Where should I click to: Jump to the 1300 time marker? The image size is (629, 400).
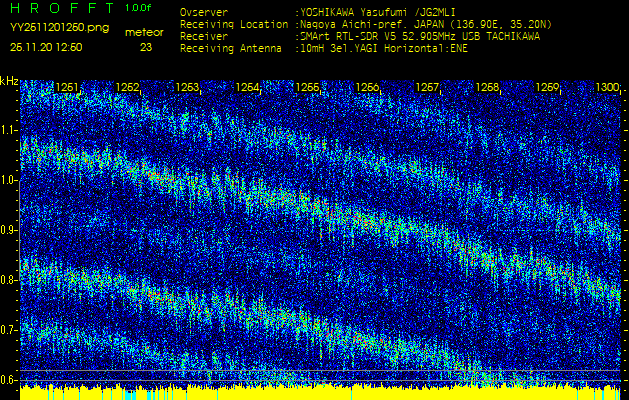click(x=607, y=88)
